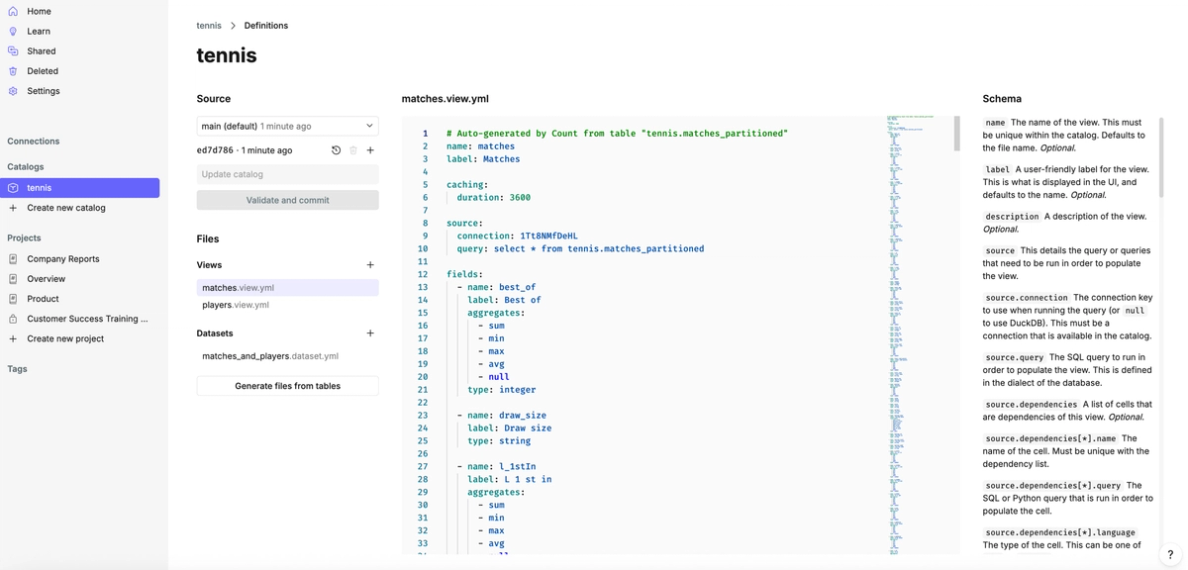
Task: Click the matches.view.yml editor title
Action: pyautogui.click(x=445, y=99)
